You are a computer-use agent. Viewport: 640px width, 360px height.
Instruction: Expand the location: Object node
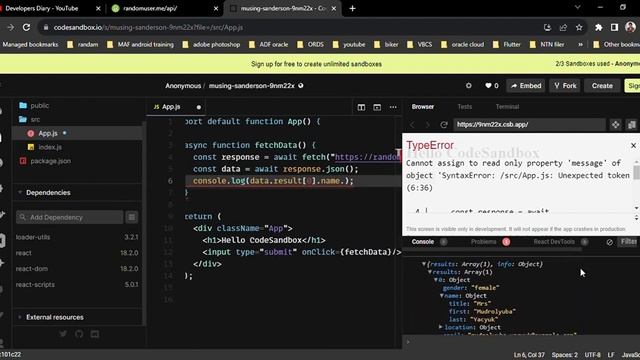pos(441,327)
